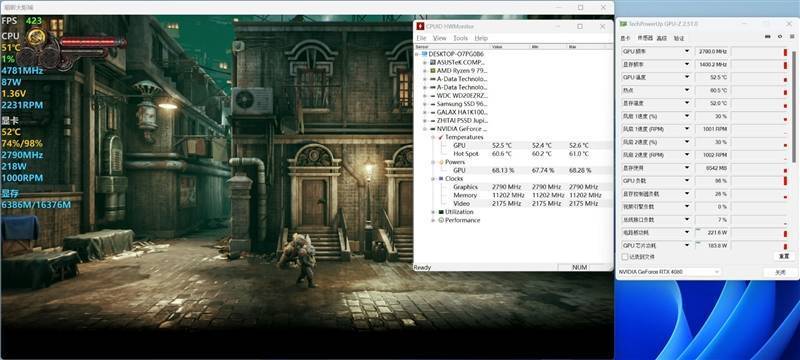Image resolution: width=800 pixels, height=360 pixels.
Task: Click the Max column header in HWMonitor
Action: point(586,46)
